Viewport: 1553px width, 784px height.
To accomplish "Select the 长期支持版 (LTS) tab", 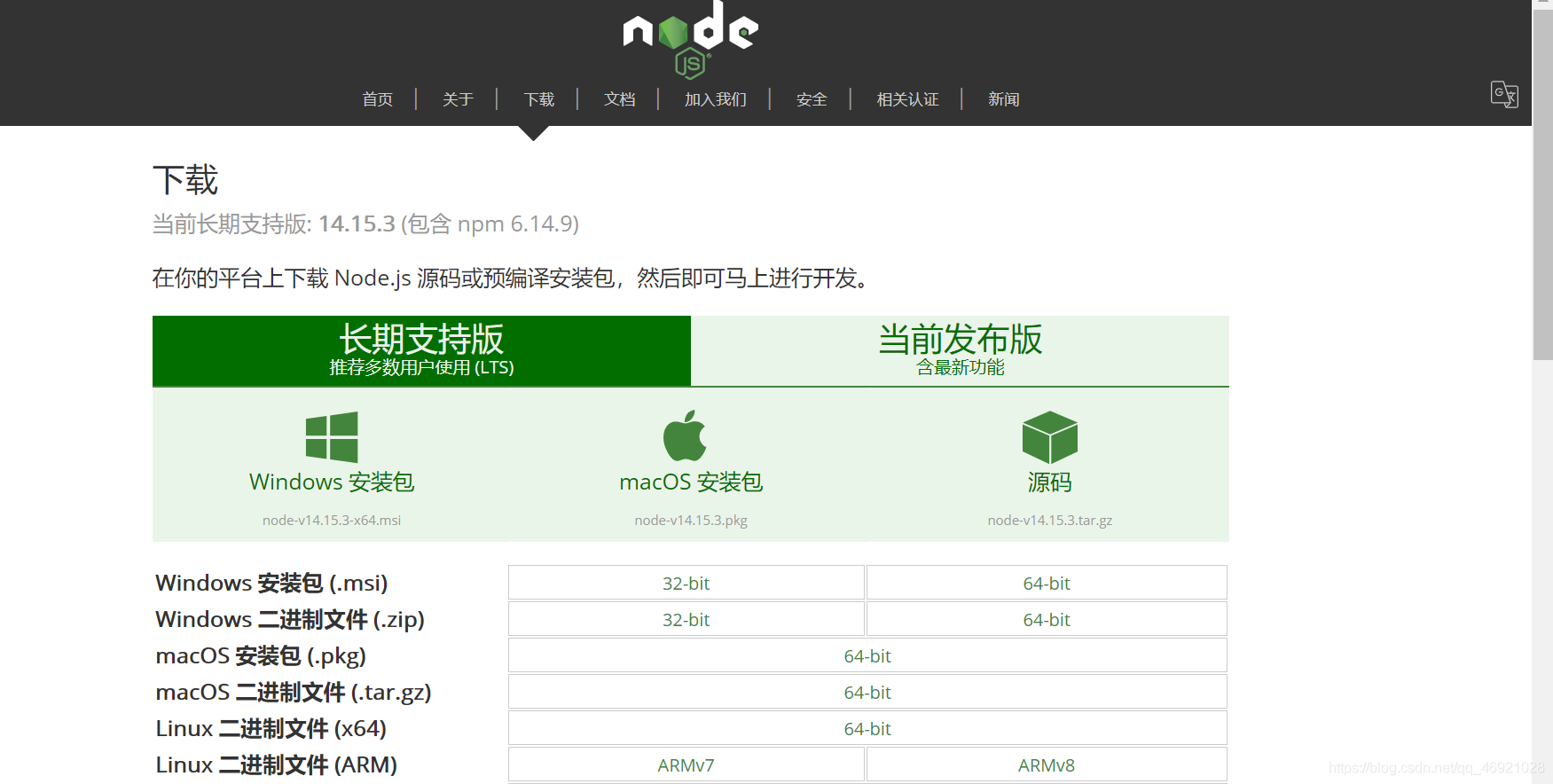I will (421, 351).
